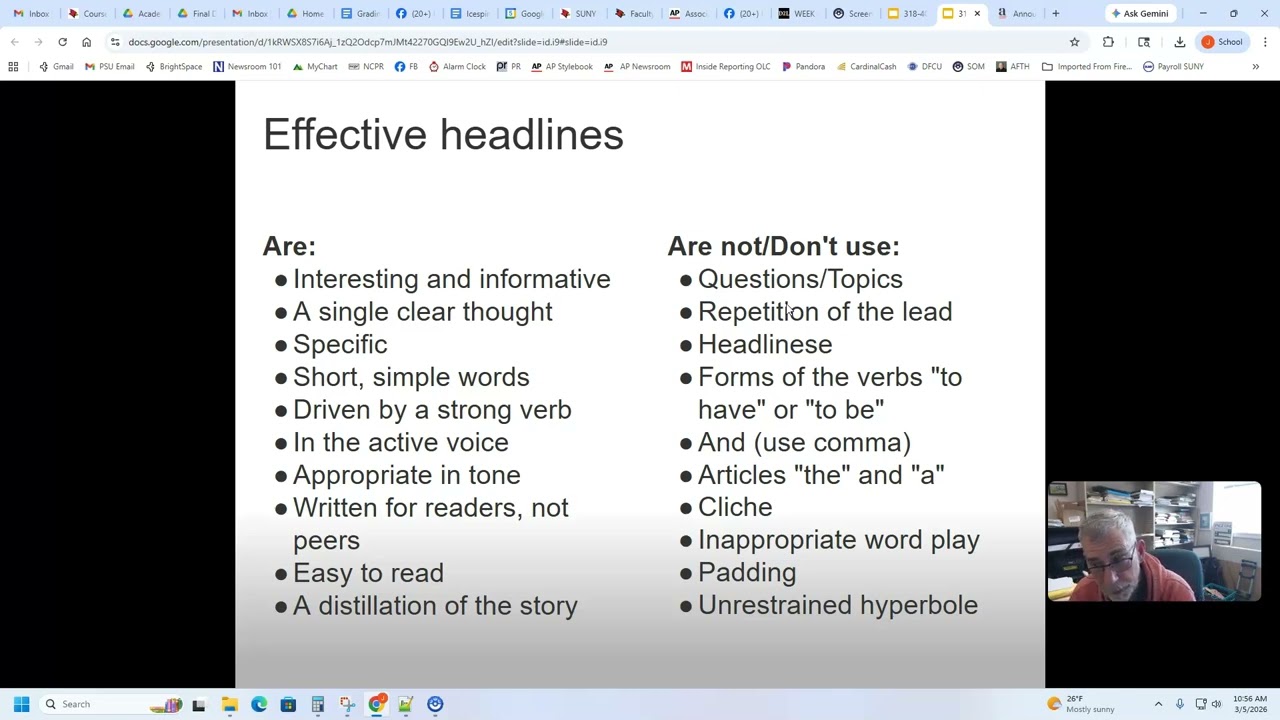Click the 'Headlinese' bullet text

pyautogui.click(x=765, y=344)
